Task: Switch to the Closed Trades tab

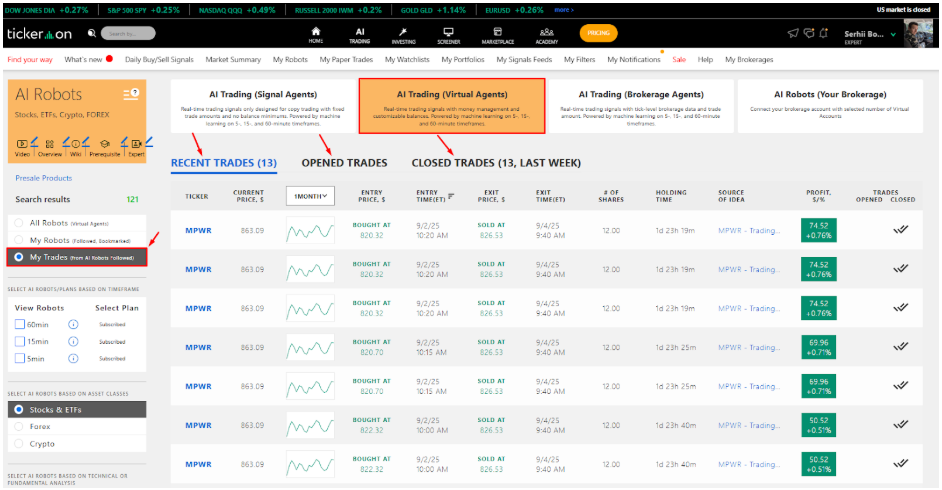Action: [x=496, y=163]
